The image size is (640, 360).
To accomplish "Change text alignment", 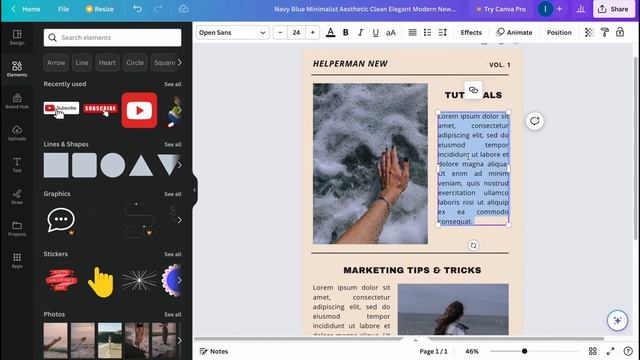I will [413, 32].
